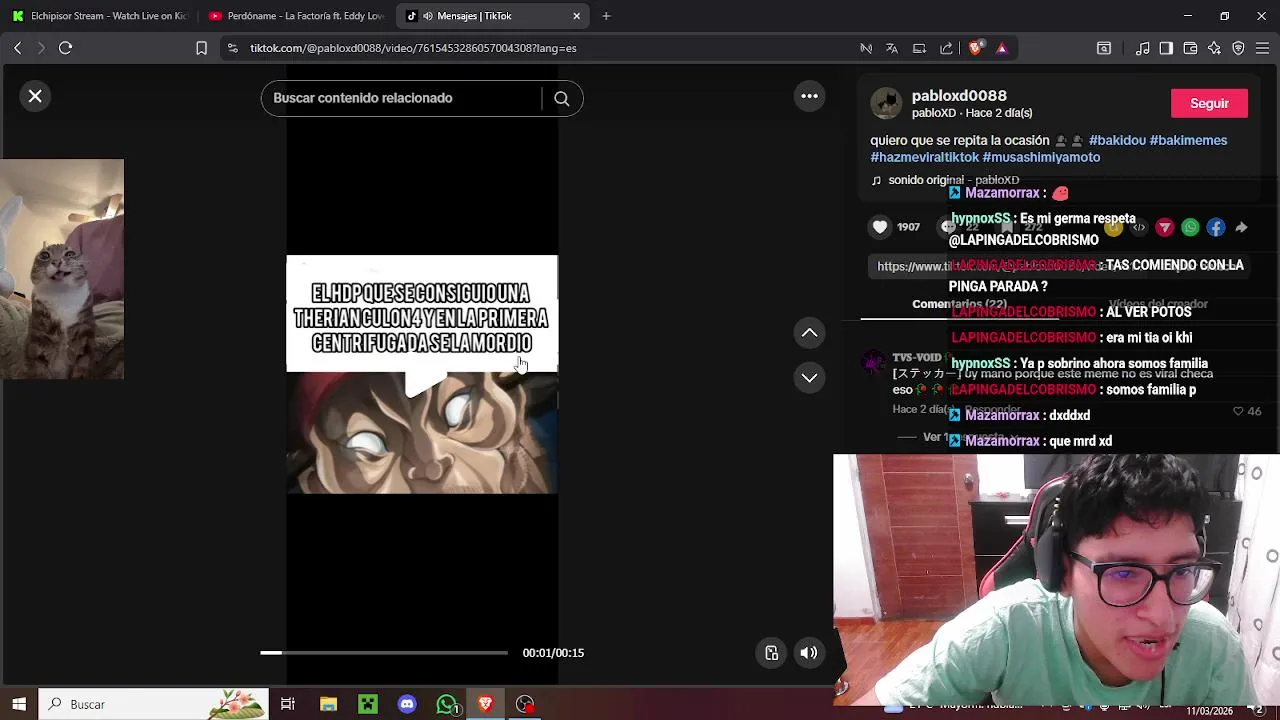The image size is (1280, 720).
Task: Switch to Perdóname La Factoría YouTube tab
Action: (x=296, y=16)
